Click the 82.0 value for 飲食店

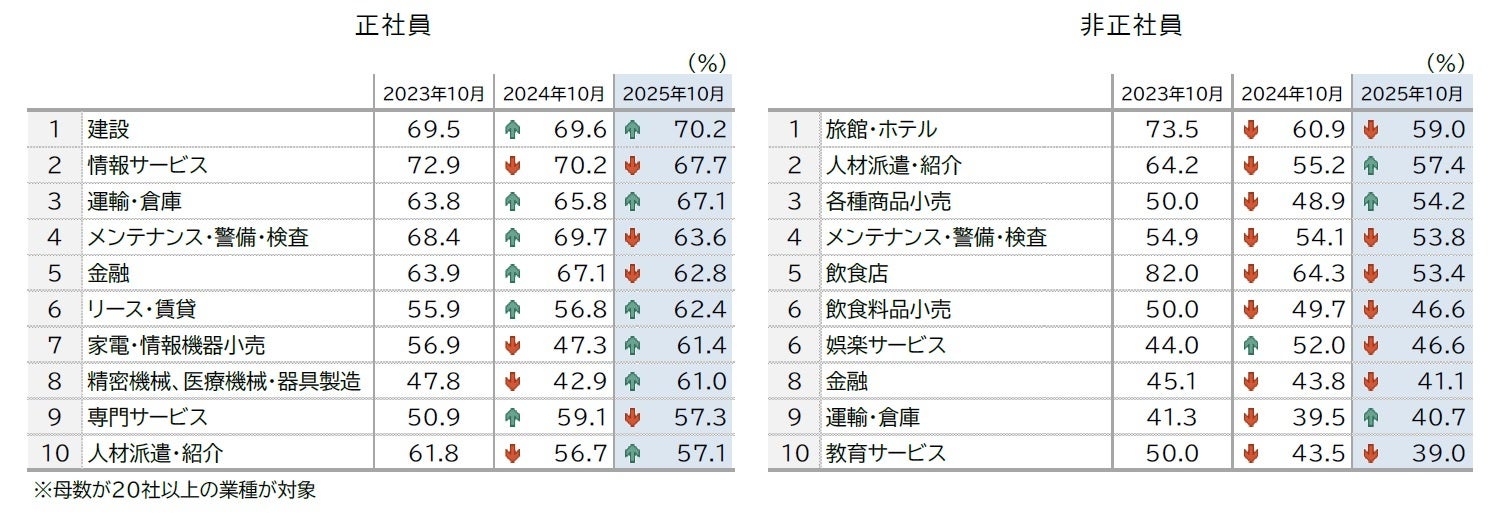pyautogui.click(x=1173, y=273)
